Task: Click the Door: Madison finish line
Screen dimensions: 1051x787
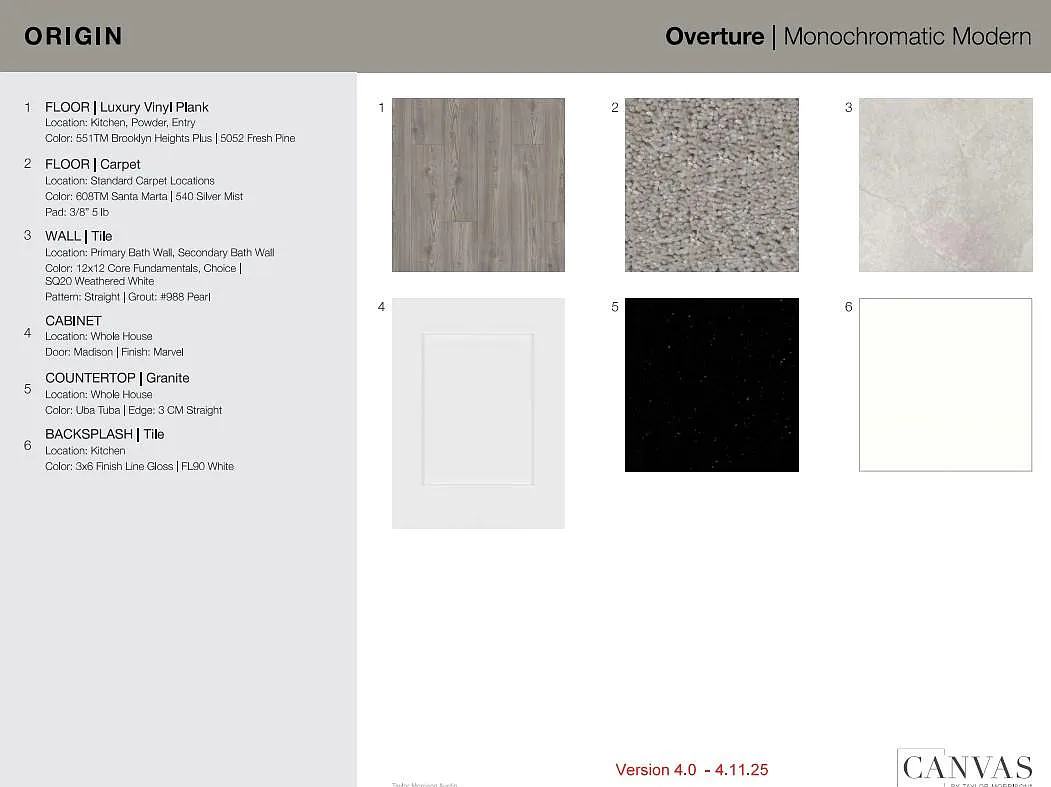Action: click(114, 352)
